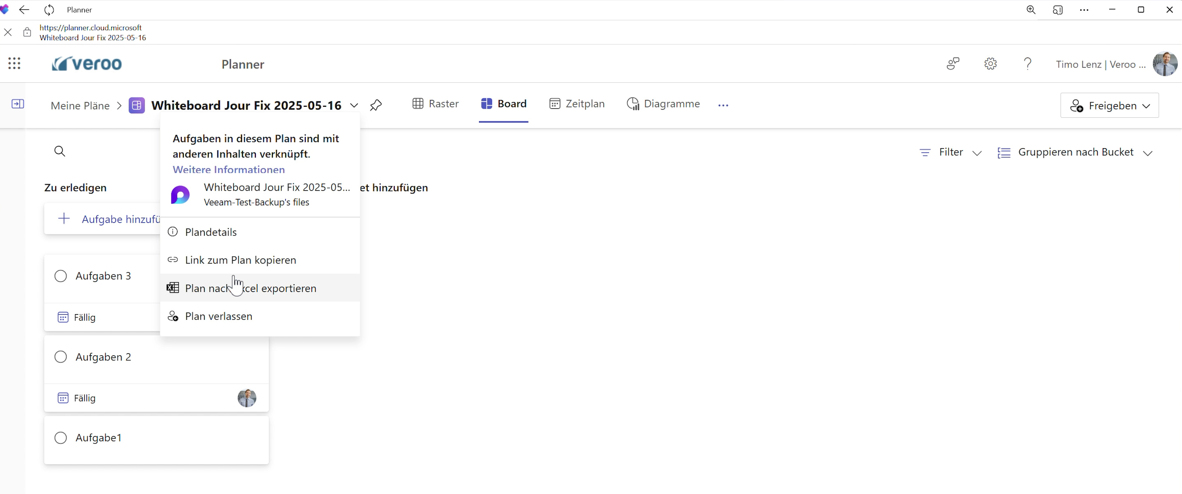
Task: Choose Plan verlassen from menu
Action: click(x=218, y=316)
